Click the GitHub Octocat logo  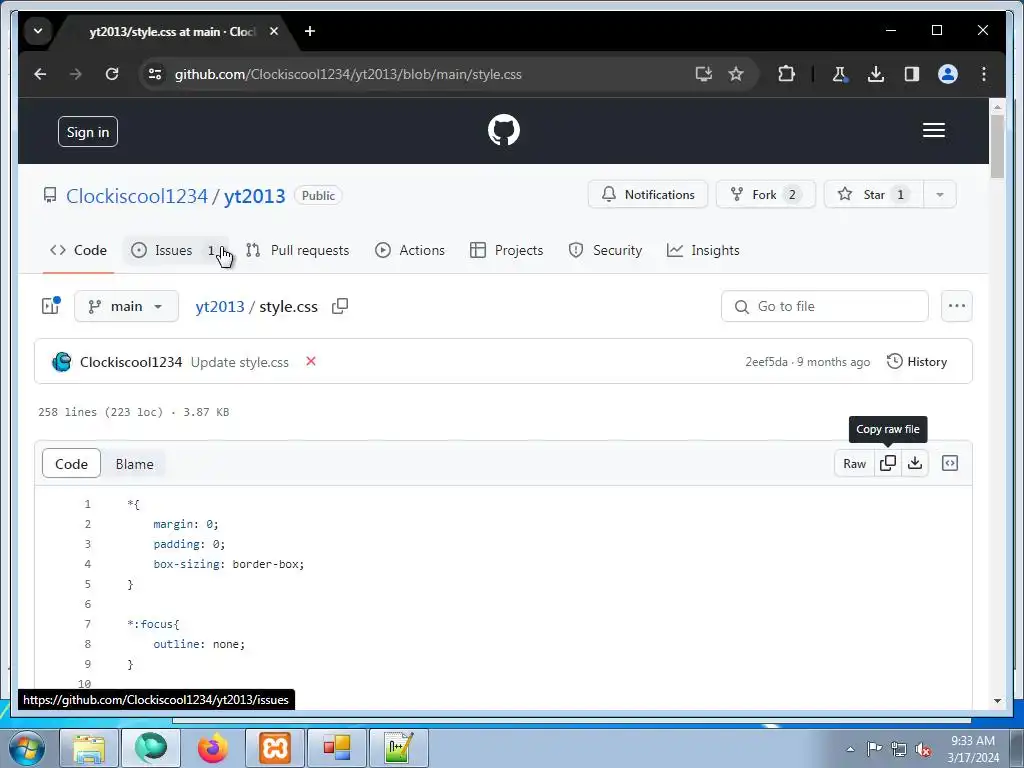click(504, 130)
